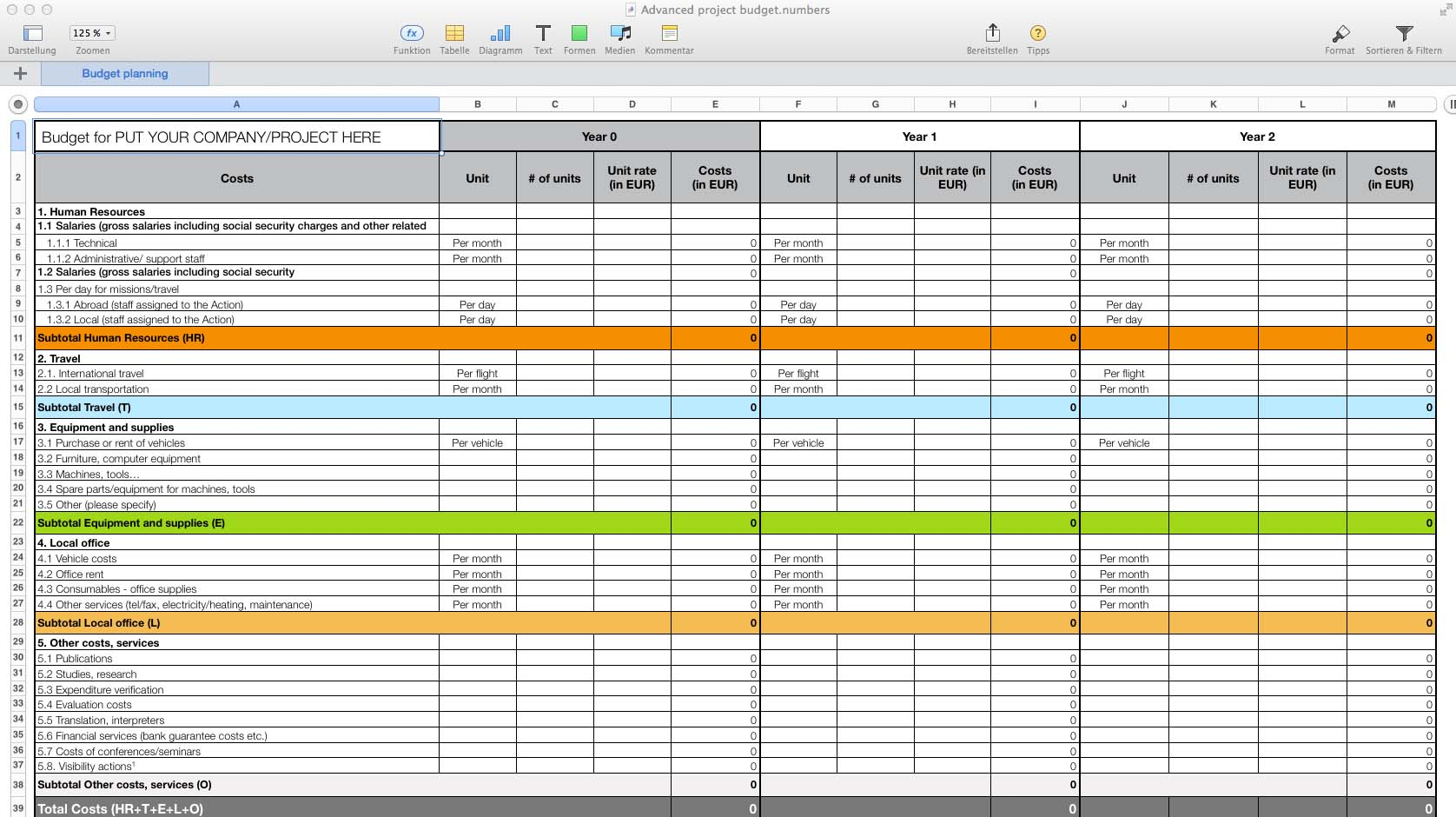Viewport: 1456px width, 817px height.
Task: Select the budget title cell in row 1
Action: (x=236, y=137)
